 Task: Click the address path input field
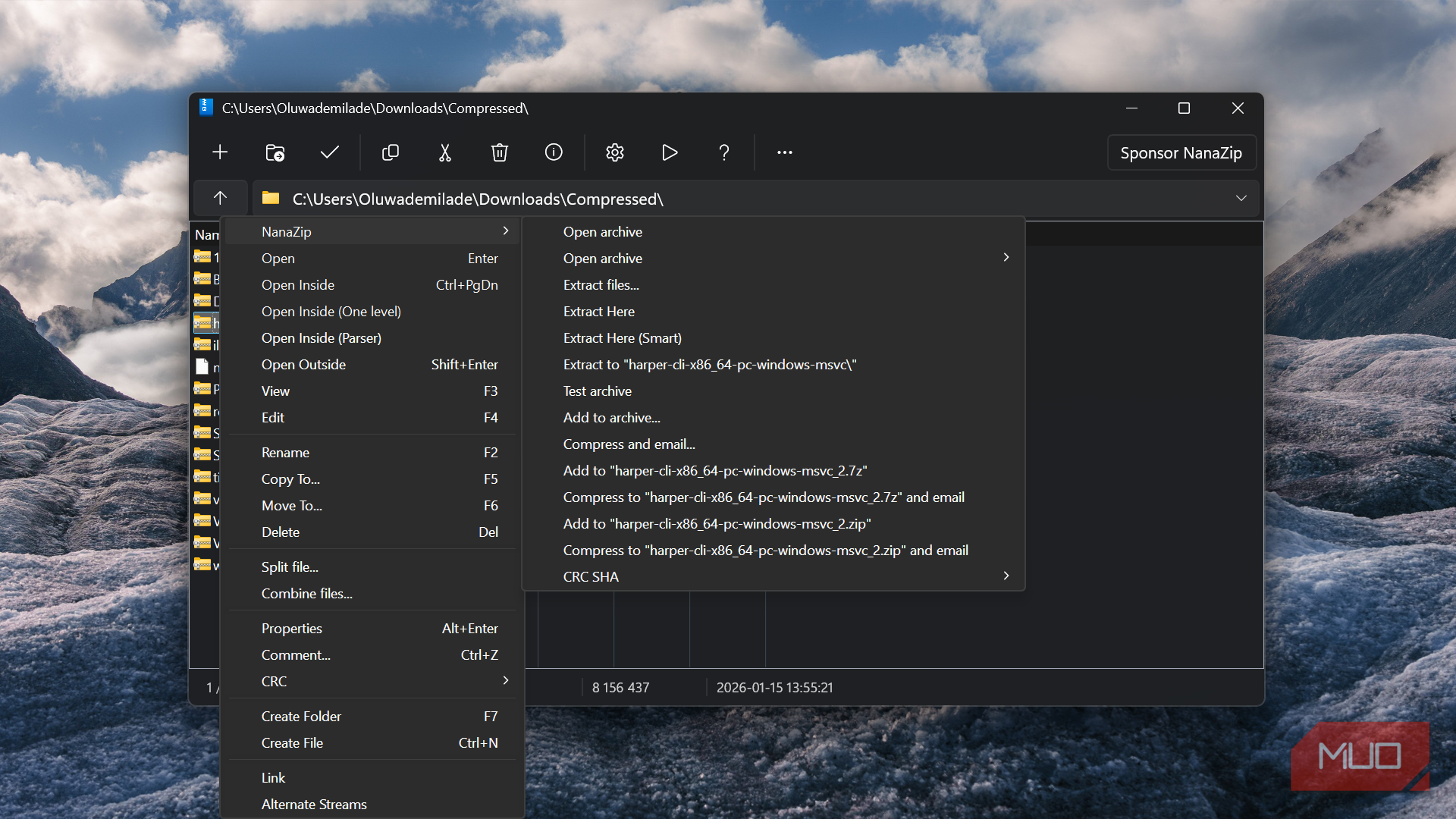(755, 199)
